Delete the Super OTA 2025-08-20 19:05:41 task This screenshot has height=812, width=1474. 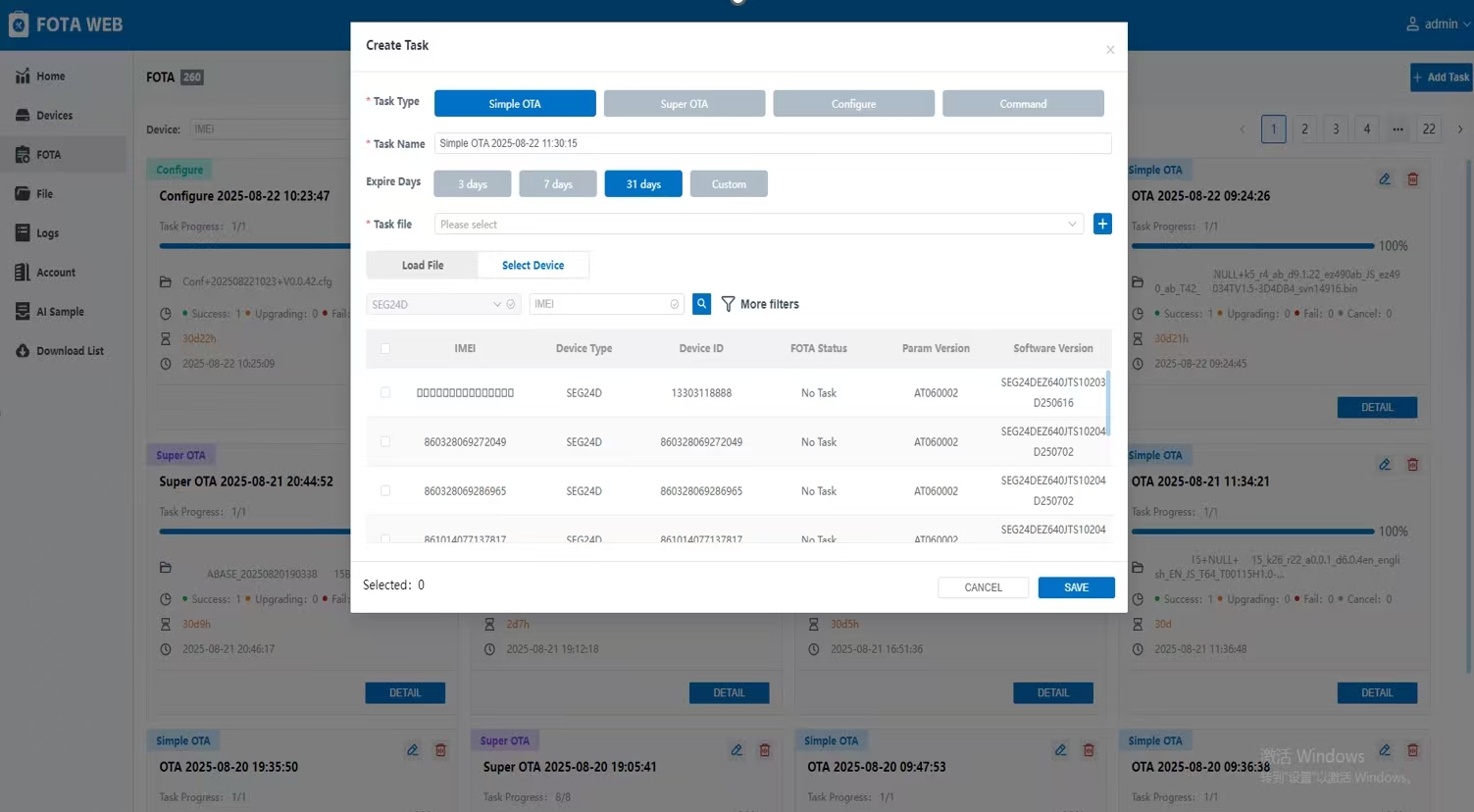tap(765, 750)
